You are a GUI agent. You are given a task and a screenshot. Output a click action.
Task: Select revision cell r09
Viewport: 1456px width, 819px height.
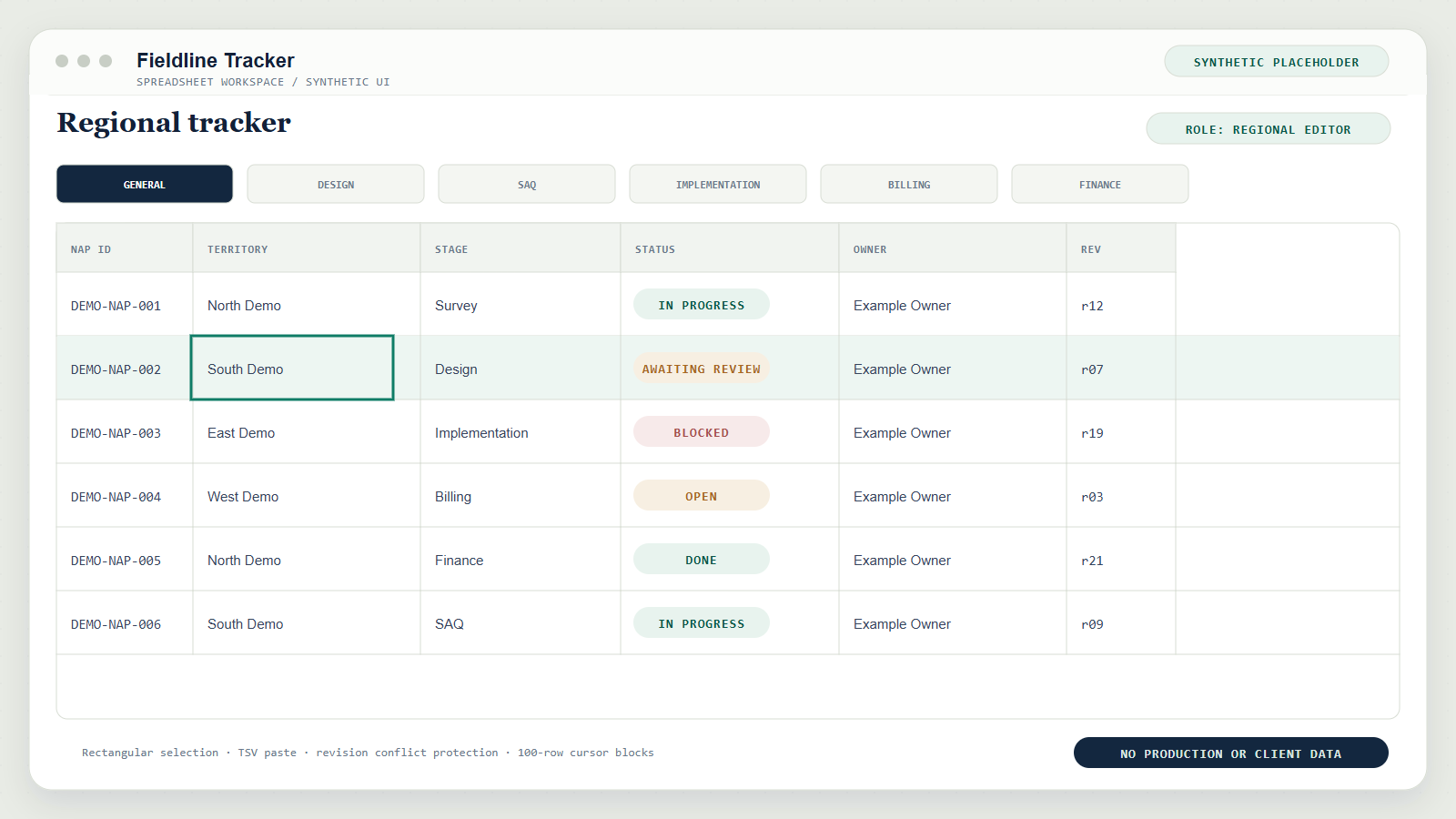[x=1121, y=623]
